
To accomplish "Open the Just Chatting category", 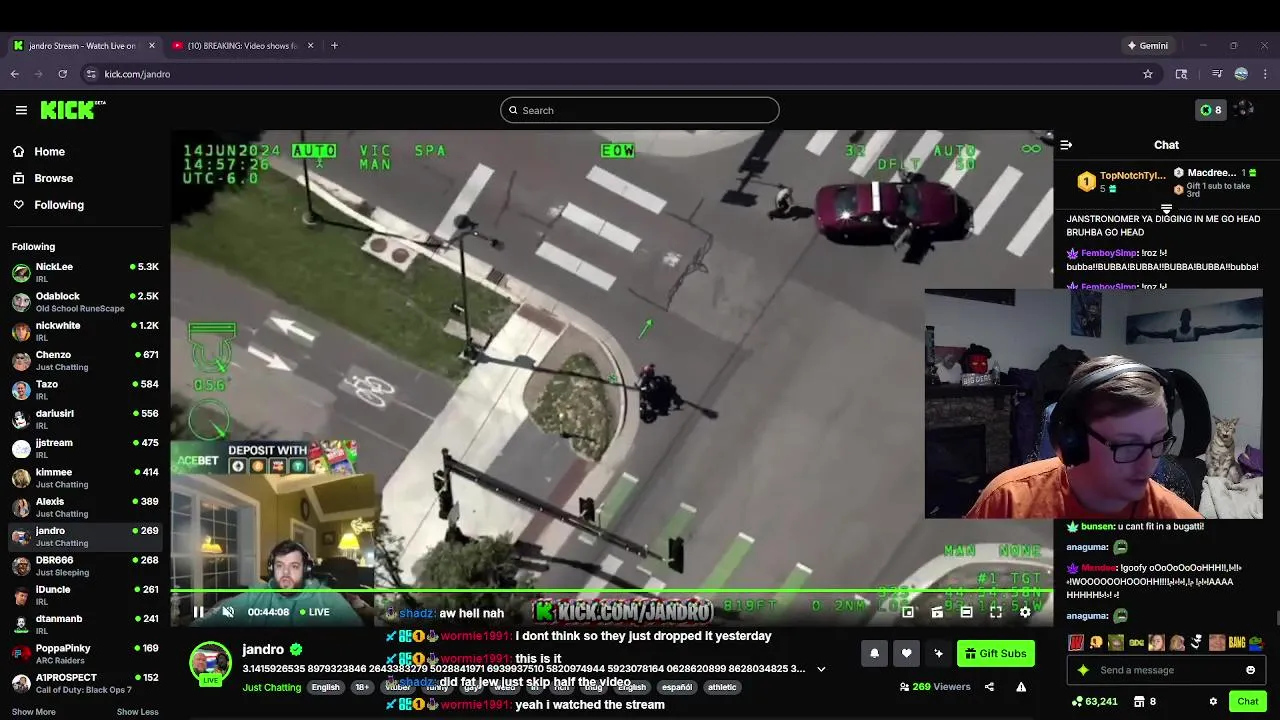I will (x=272, y=688).
